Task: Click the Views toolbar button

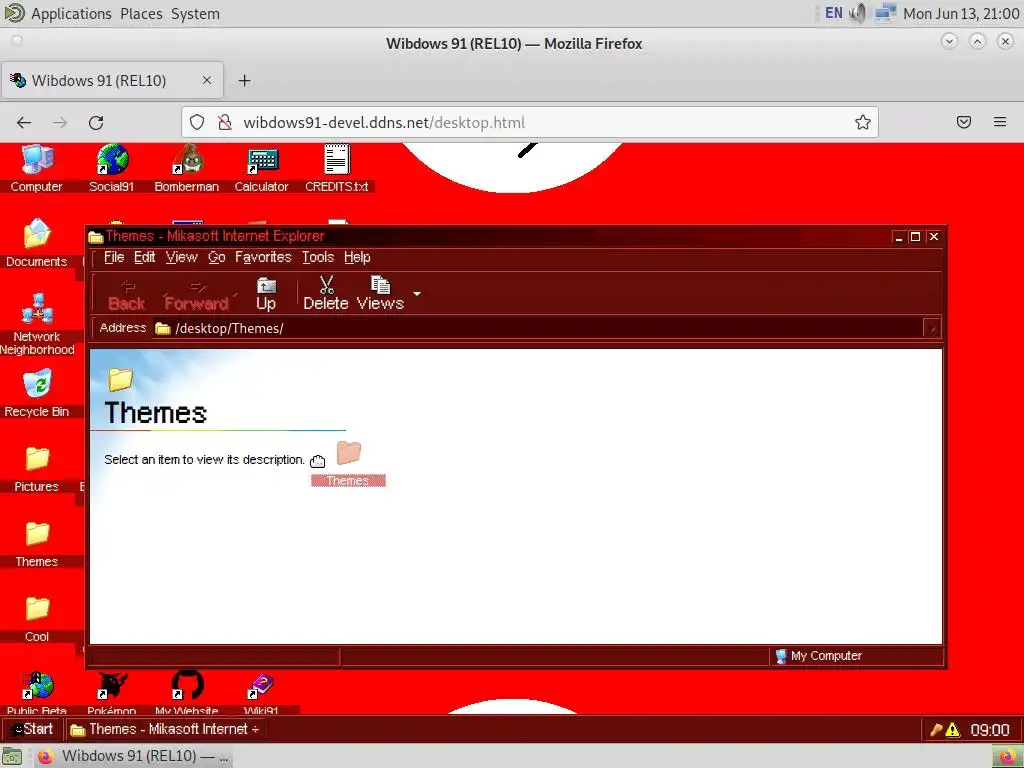Action: coord(380,293)
